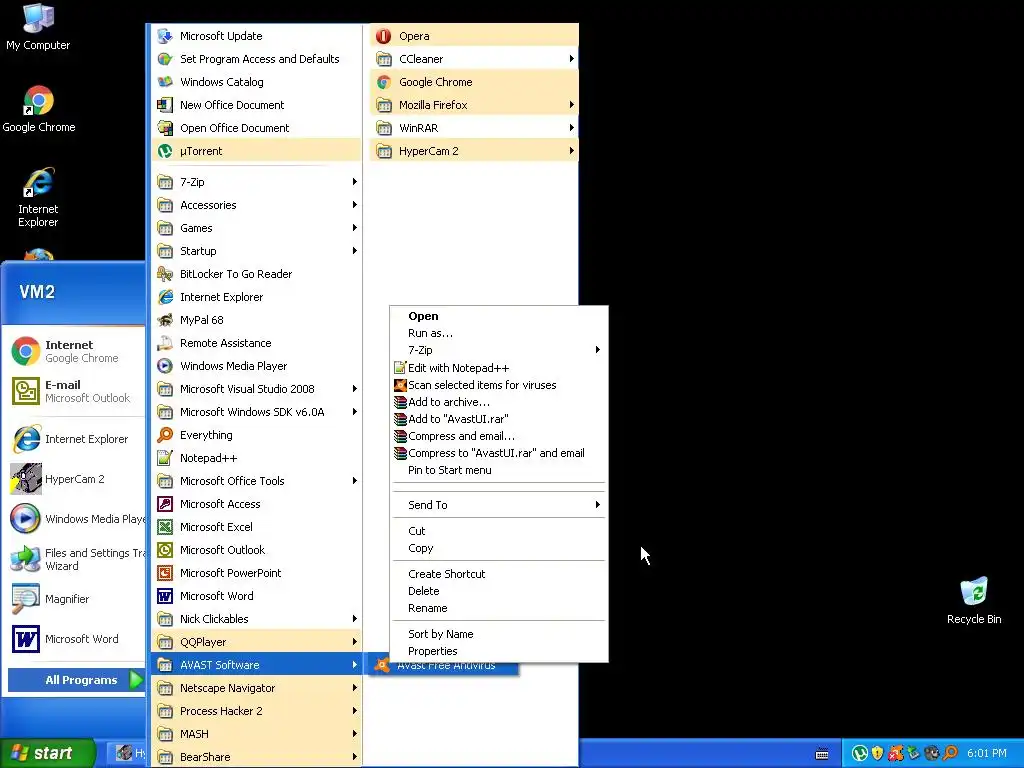Screen dimensions: 1024x768
Task: Choose Rename in context menu
Action: pyautogui.click(x=498, y=608)
